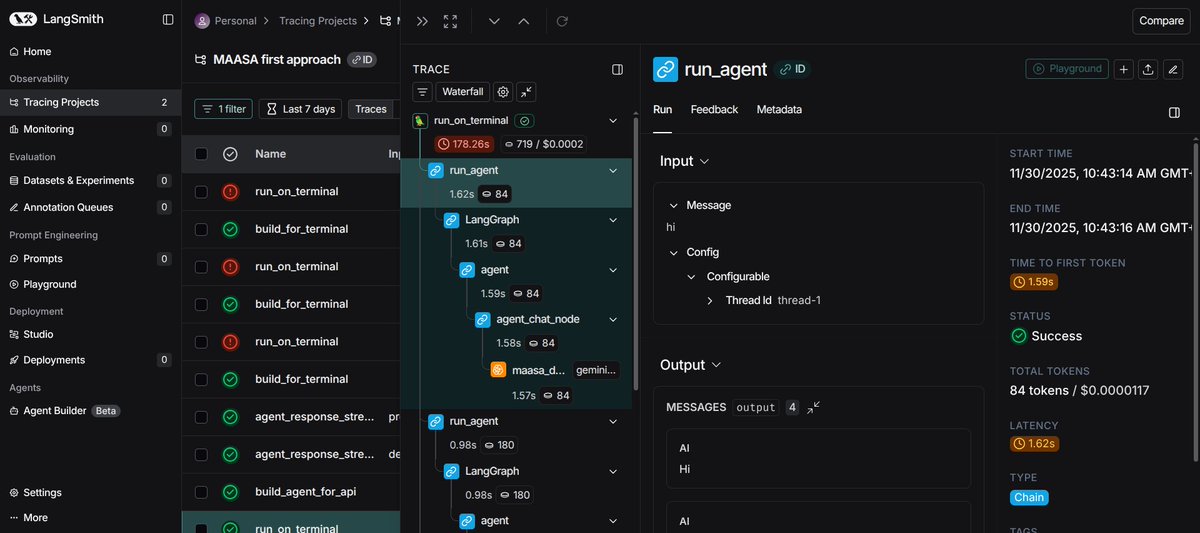Open Datasets & Experiments

click(x=78, y=180)
